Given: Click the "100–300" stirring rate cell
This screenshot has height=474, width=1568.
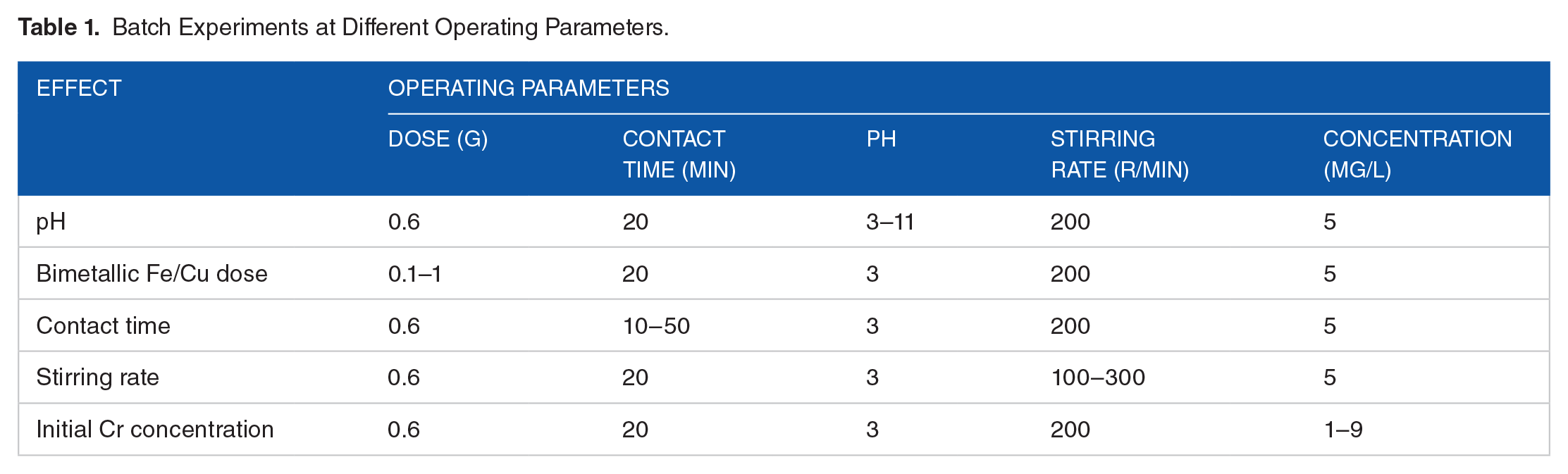Looking at the screenshot, I should coord(1098,378).
